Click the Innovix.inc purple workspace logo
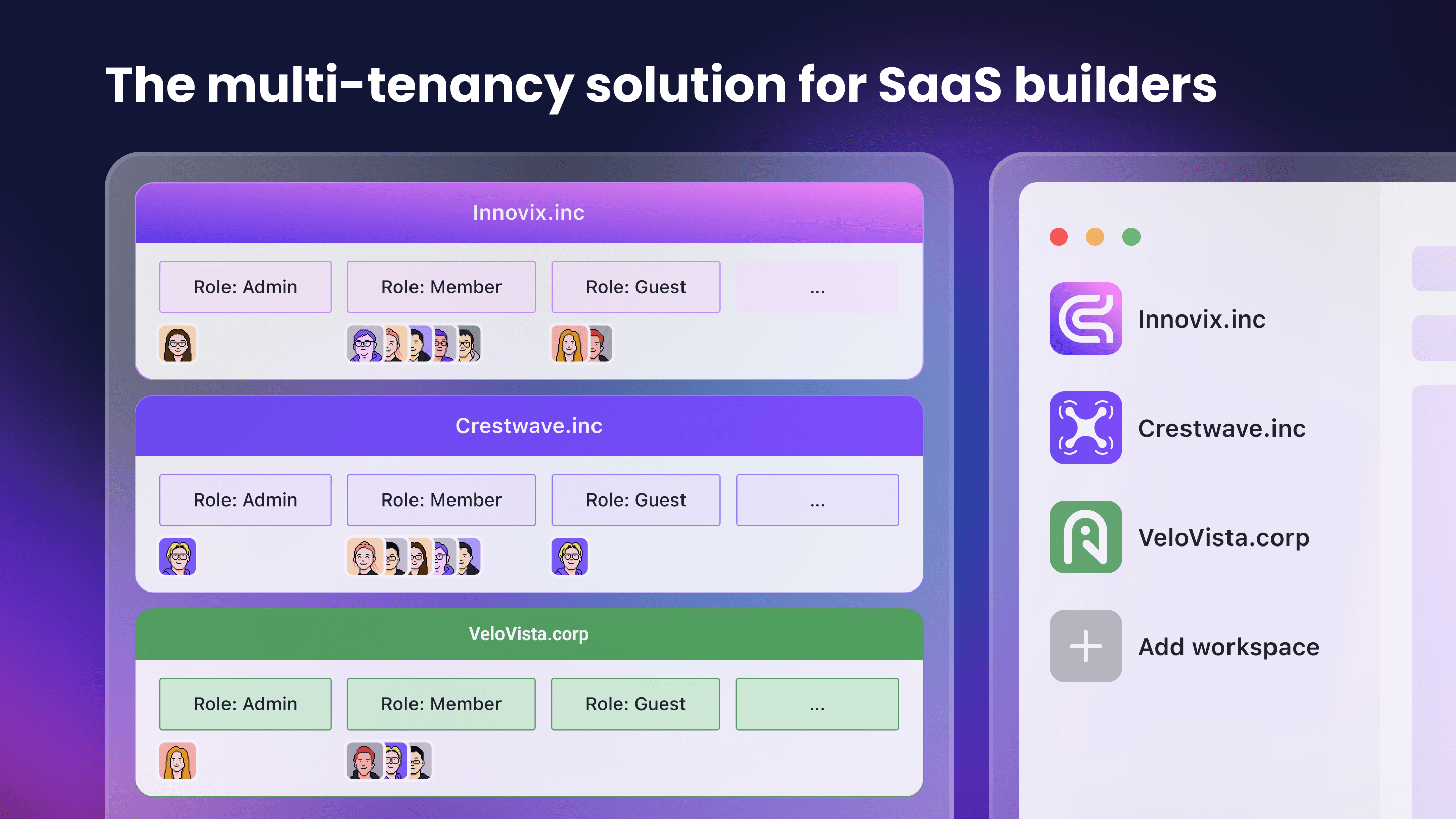 (1085, 318)
